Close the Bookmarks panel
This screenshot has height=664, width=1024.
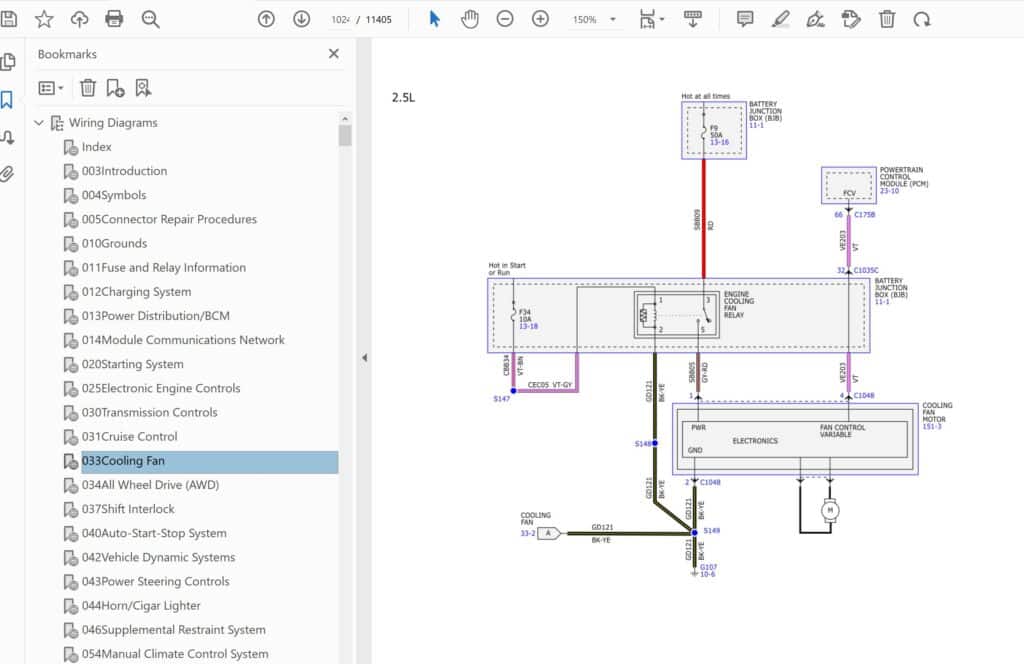[x=334, y=54]
